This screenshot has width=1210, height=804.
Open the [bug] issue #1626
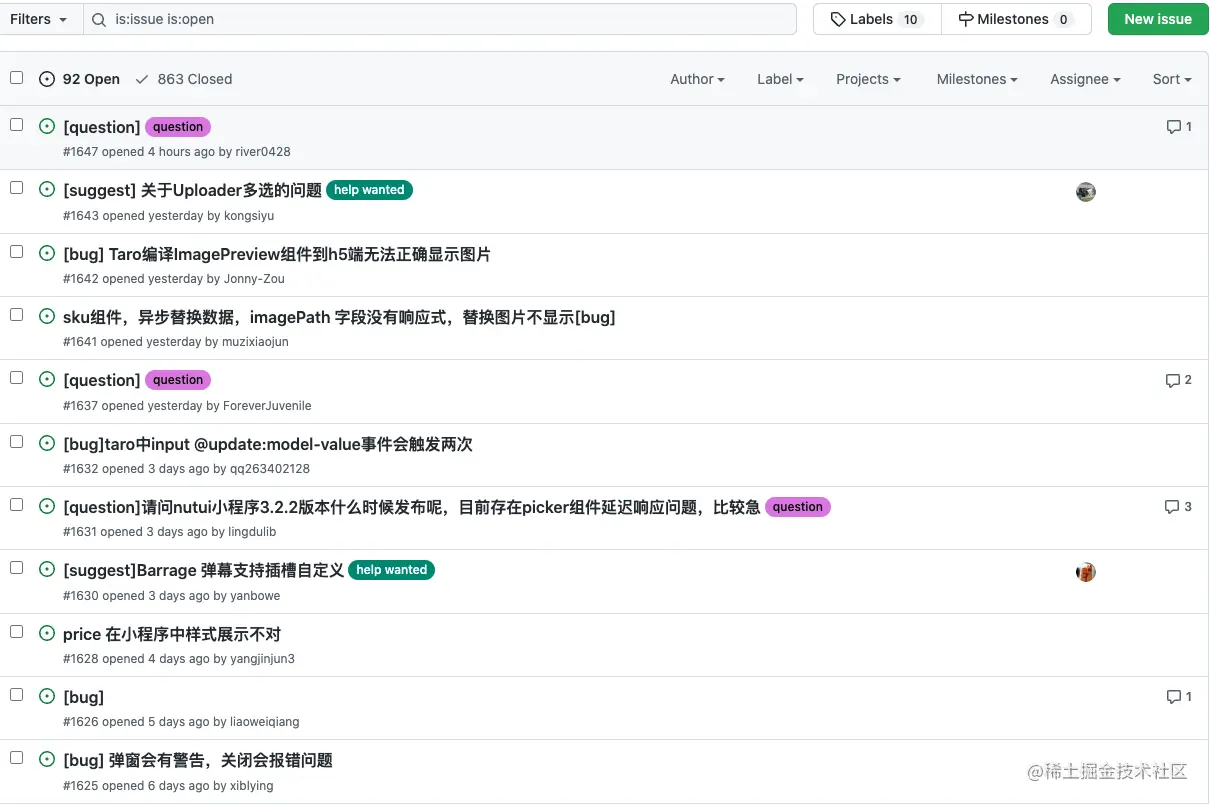click(x=83, y=697)
